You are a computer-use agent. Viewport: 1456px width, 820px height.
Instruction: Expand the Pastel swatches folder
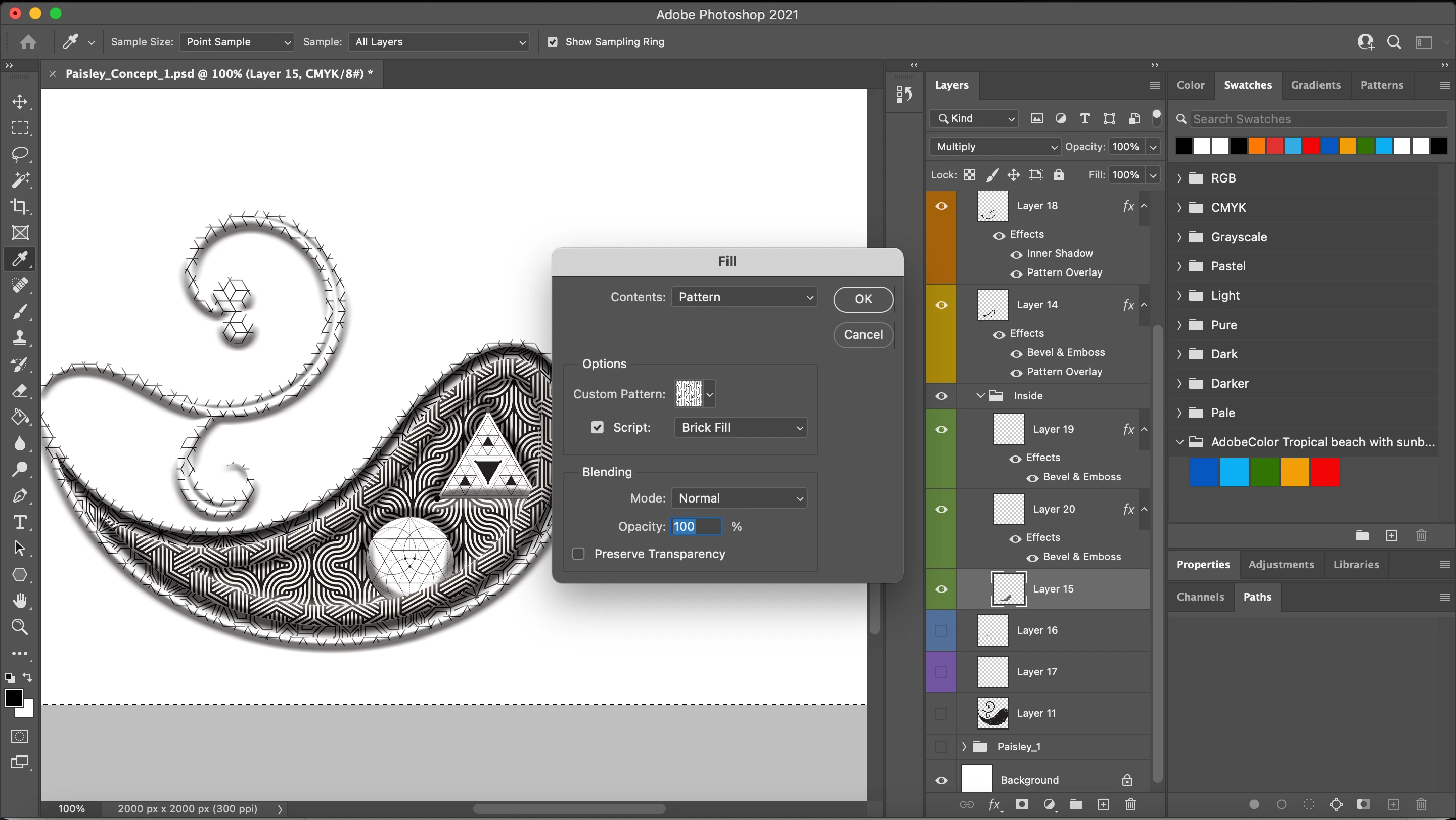(x=1179, y=266)
